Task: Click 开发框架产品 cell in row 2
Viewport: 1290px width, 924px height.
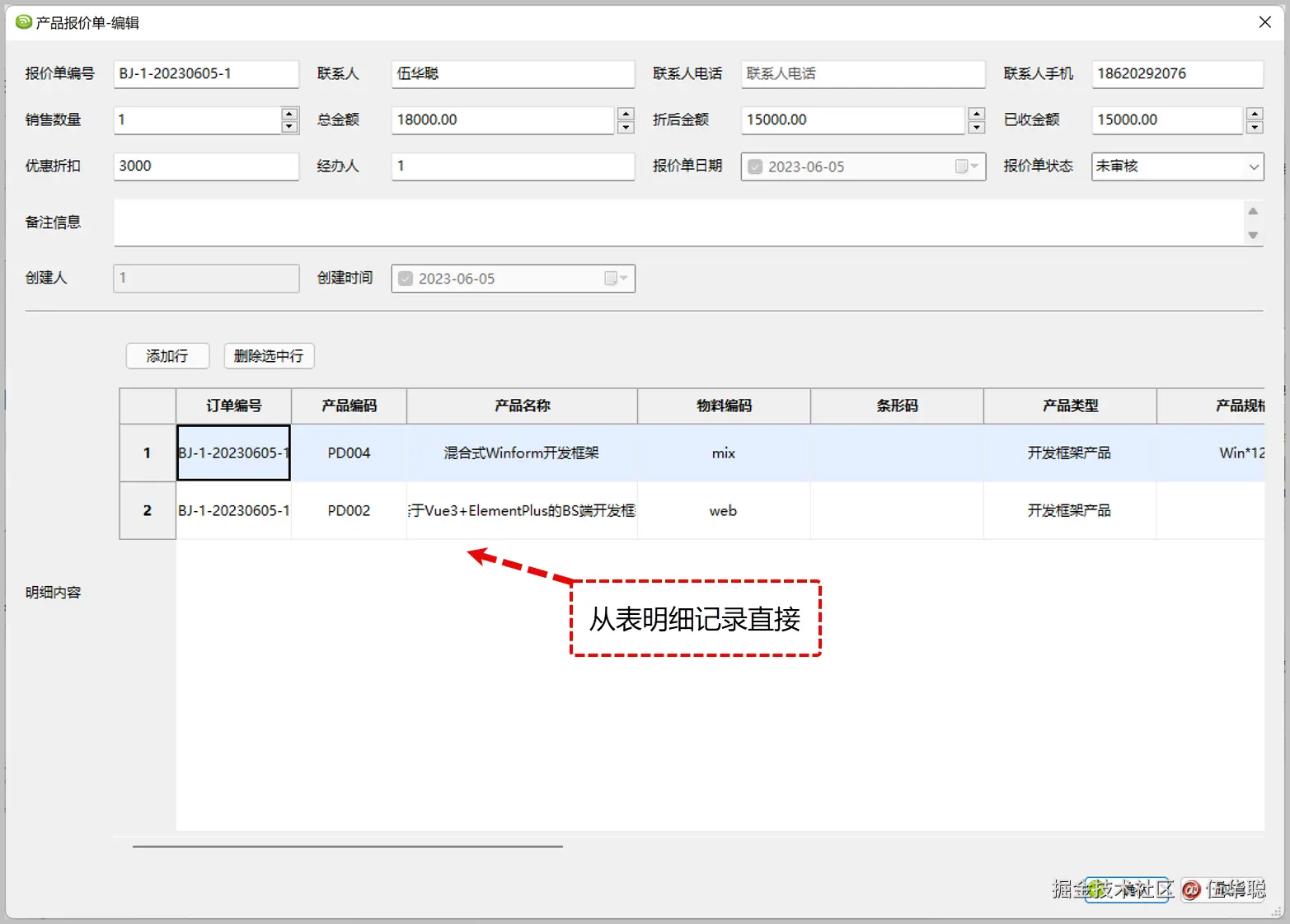Action: pos(1070,510)
